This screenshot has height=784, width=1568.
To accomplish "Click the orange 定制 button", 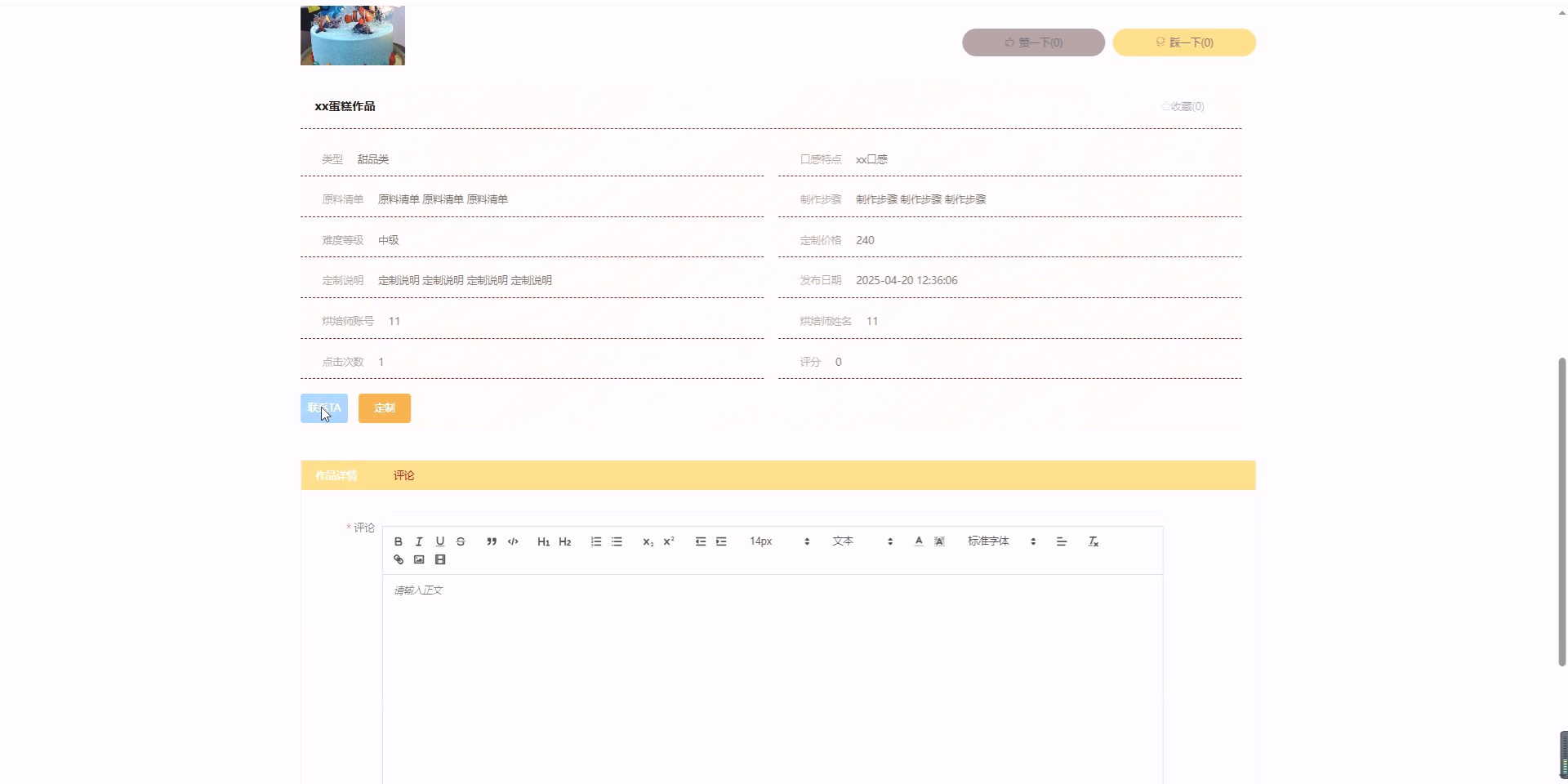I will (x=385, y=408).
